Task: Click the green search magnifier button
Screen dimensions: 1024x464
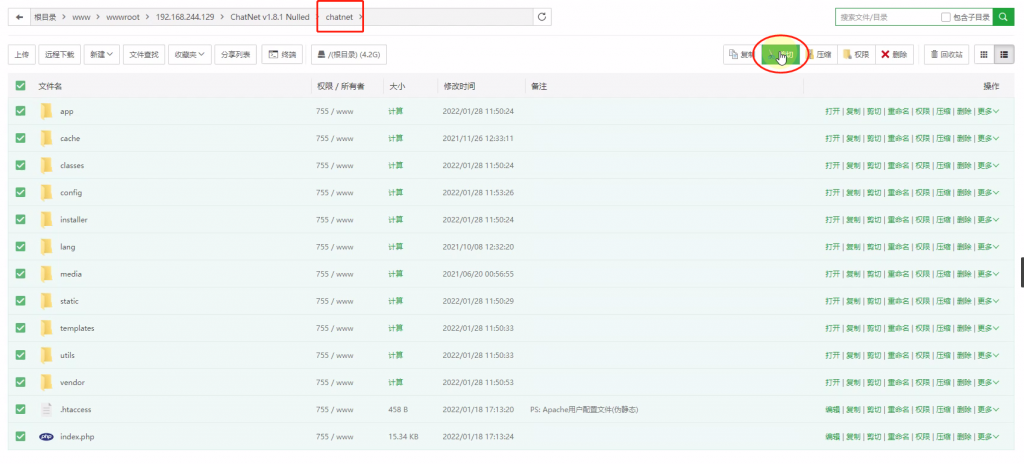Action: [1002, 17]
